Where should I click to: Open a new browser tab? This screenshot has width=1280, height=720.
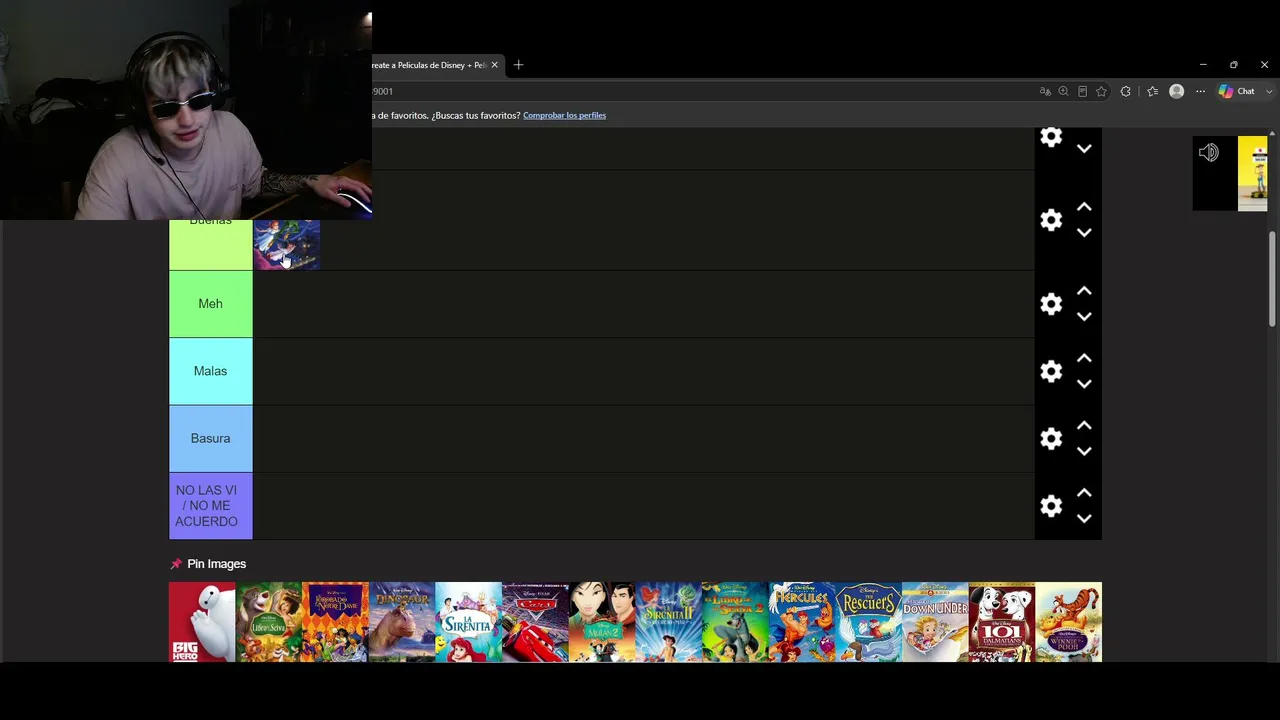518,65
